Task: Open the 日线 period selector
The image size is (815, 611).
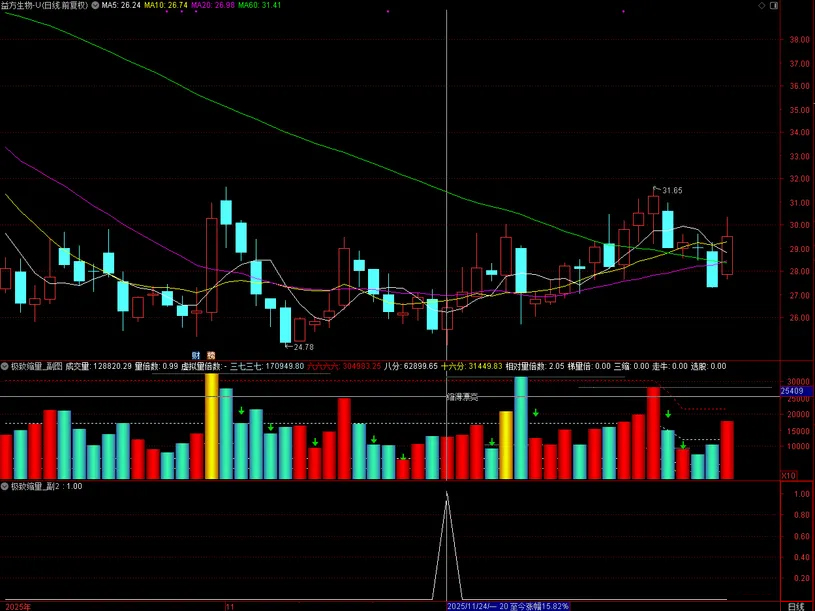Action: click(x=795, y=606)
